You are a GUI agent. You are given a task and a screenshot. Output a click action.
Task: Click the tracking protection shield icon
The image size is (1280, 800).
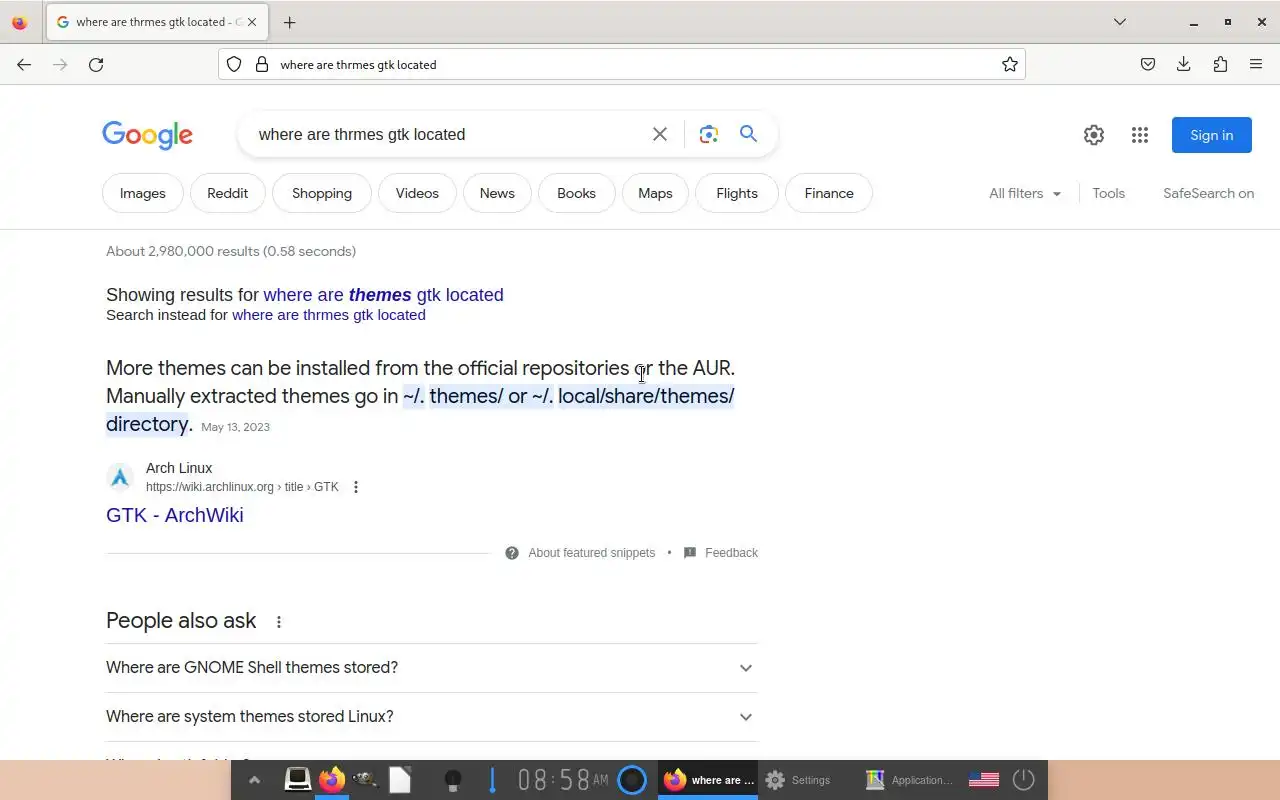pos(234,64)
